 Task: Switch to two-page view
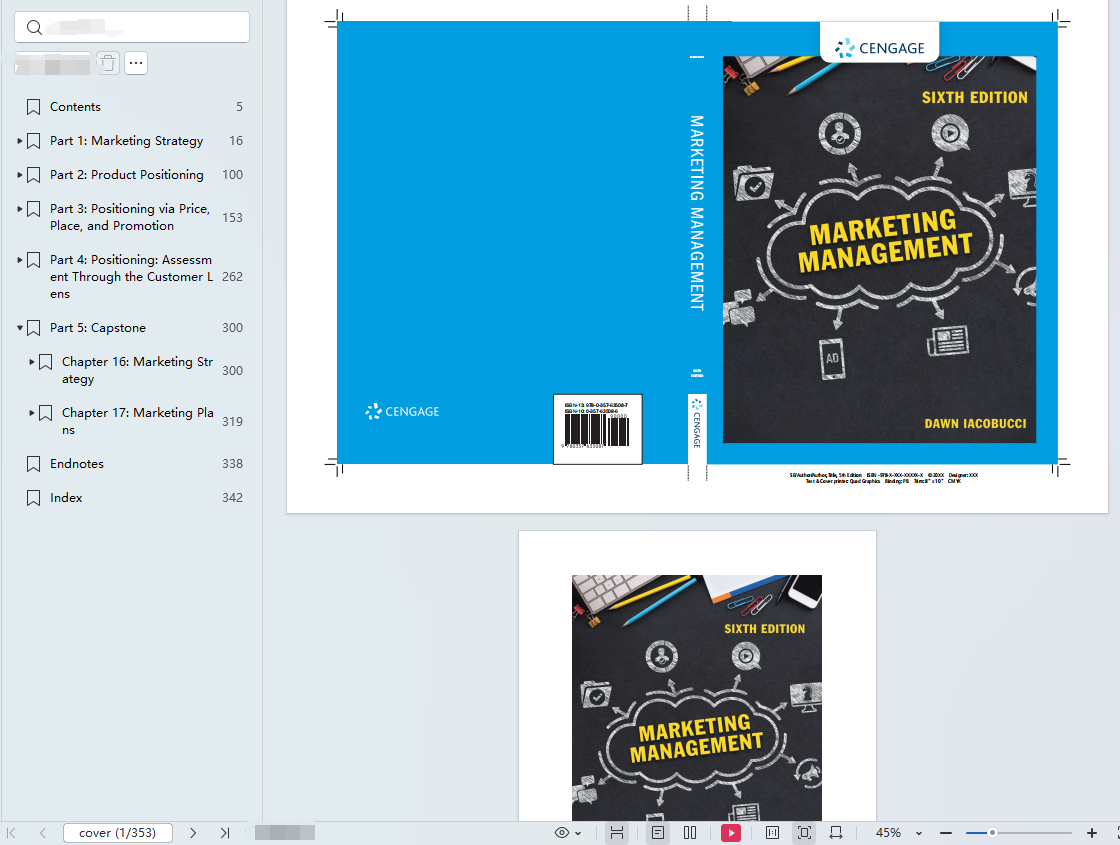point(690,833)
